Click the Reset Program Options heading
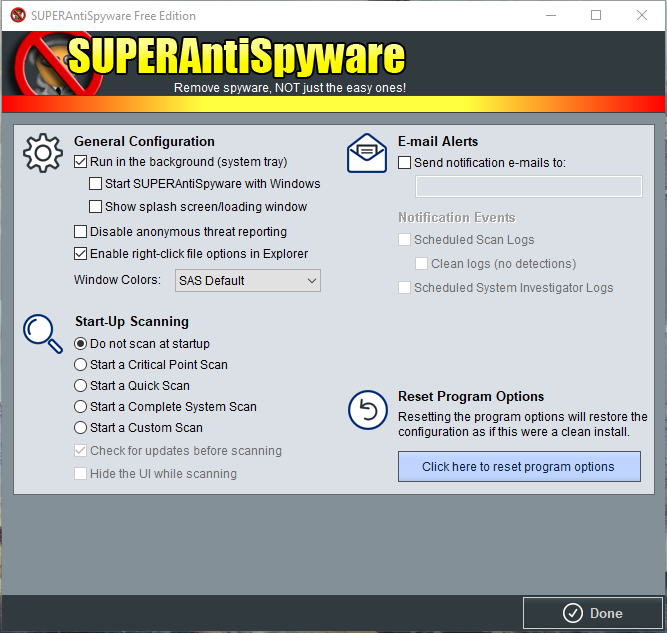 471,396
